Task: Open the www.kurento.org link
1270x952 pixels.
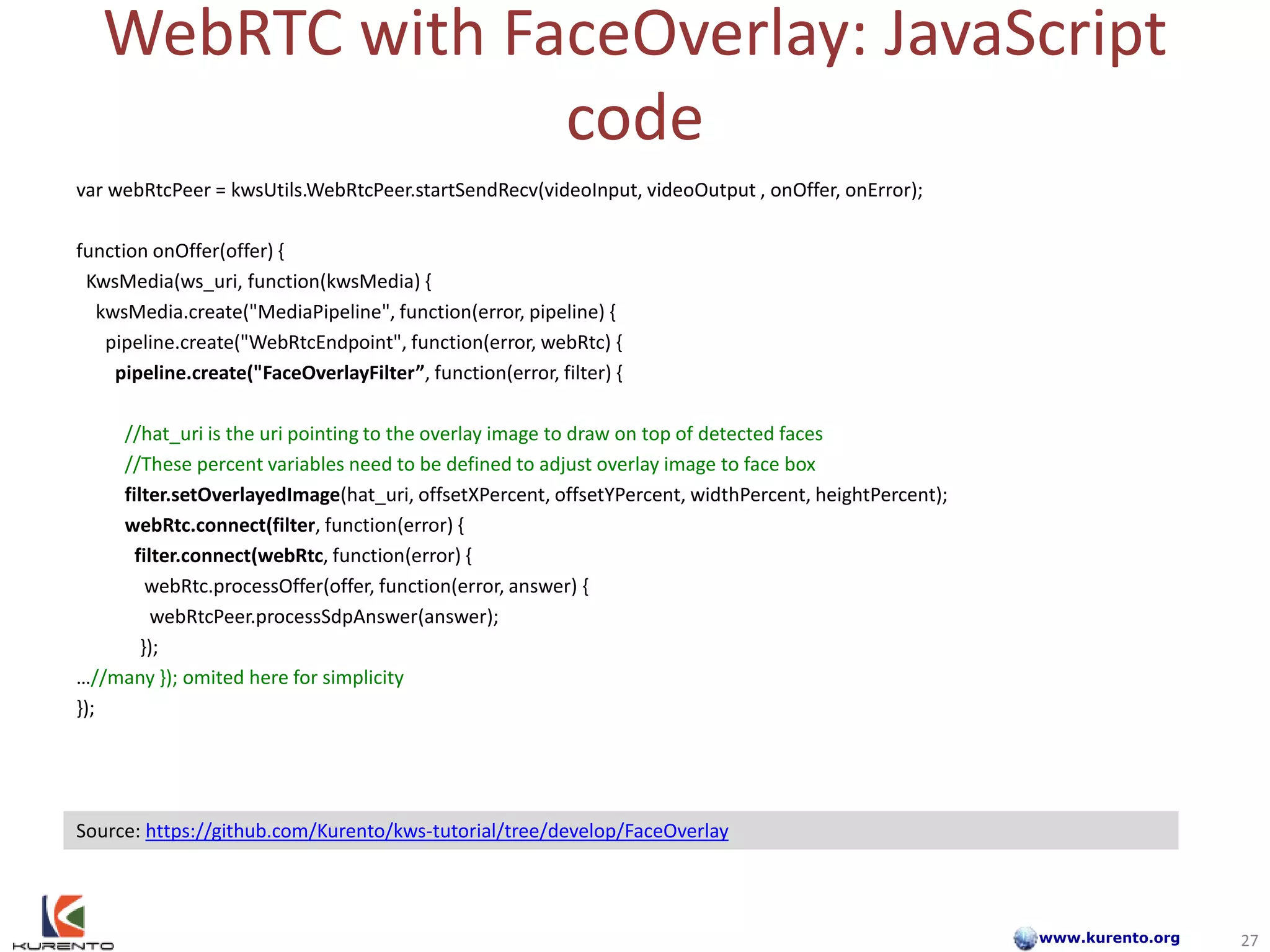Action: click(1109, 938)
